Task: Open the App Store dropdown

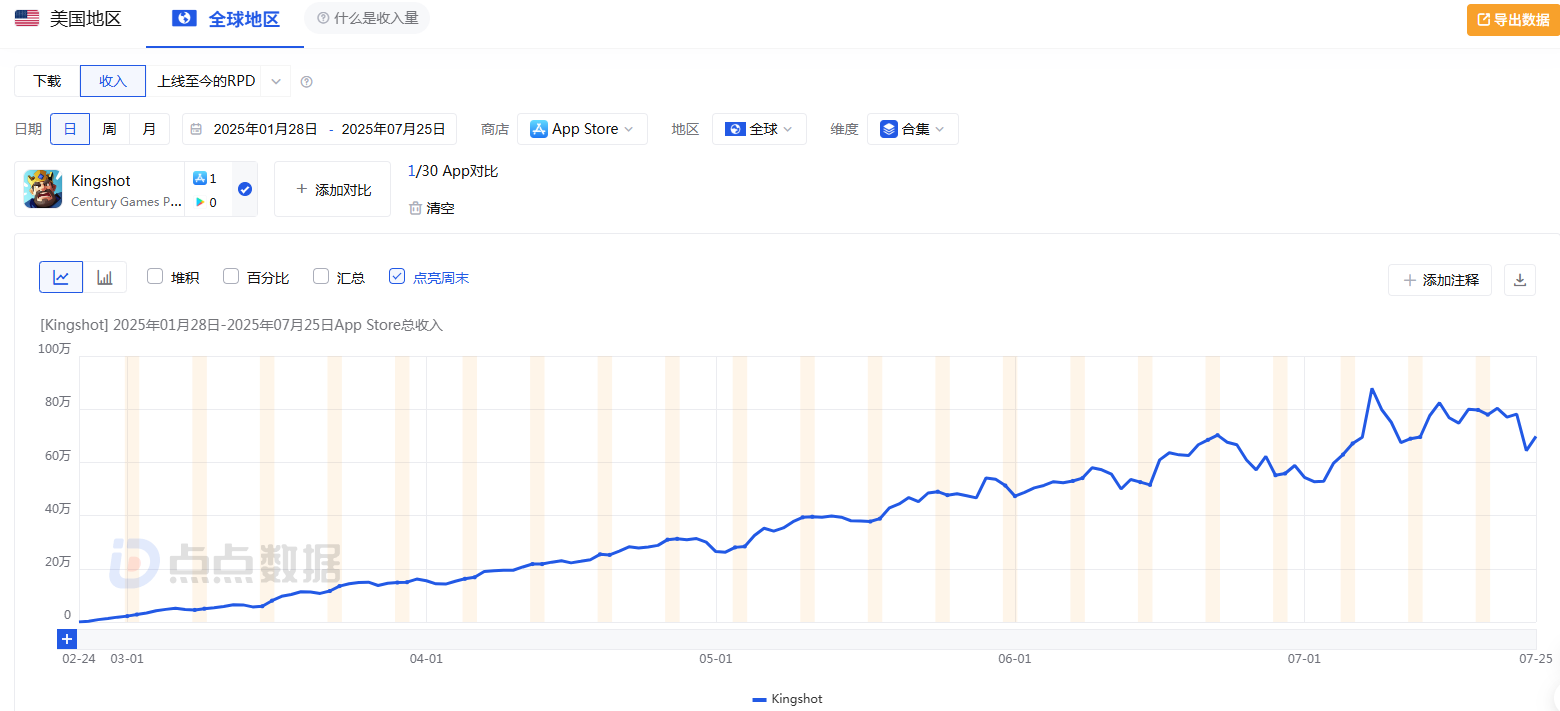Action: (582, 129)
